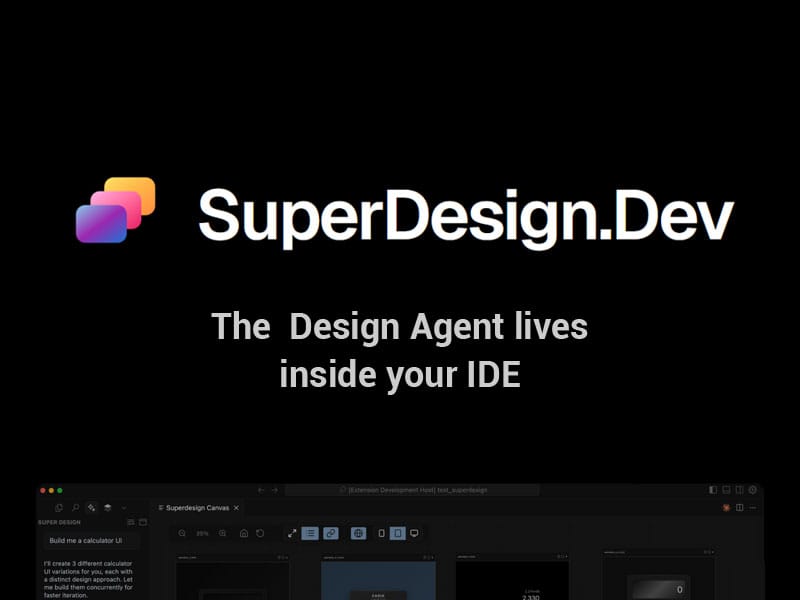Zoom in on the canvas
The height and width of the screenshot is (600, 800).
pyautogui.click(x=222, y=533)
